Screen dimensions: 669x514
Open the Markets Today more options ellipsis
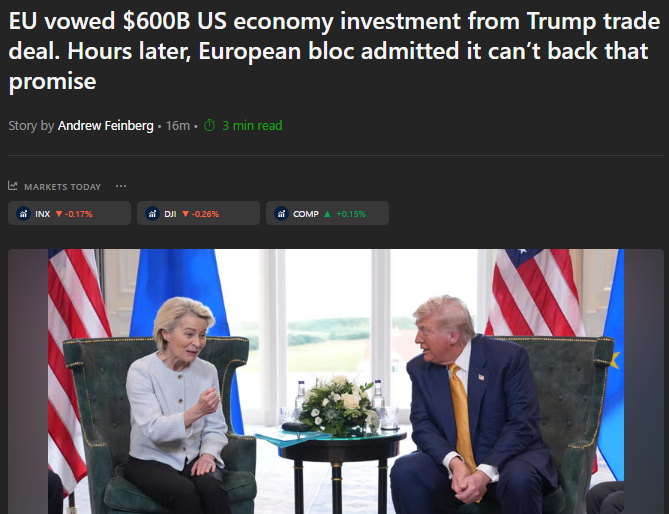[x=121, y=186]
